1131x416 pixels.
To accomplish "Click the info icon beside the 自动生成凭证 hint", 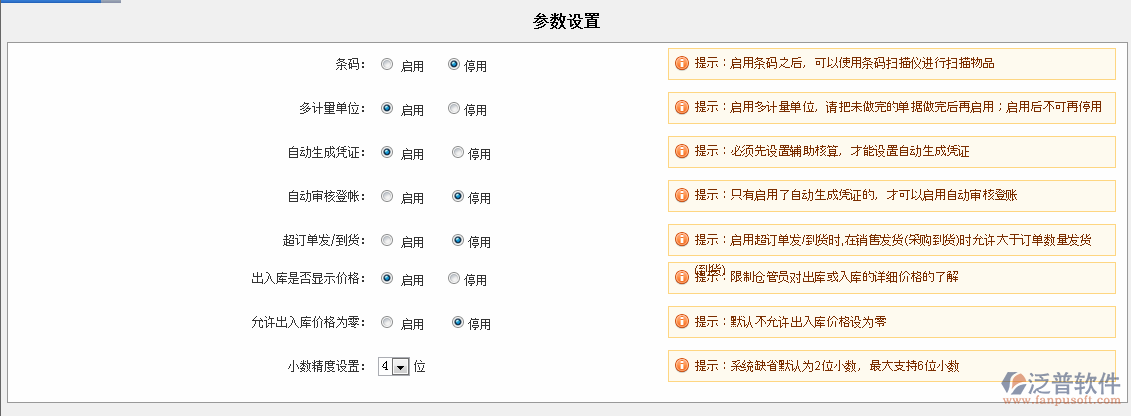I will (x=682, y=152).
